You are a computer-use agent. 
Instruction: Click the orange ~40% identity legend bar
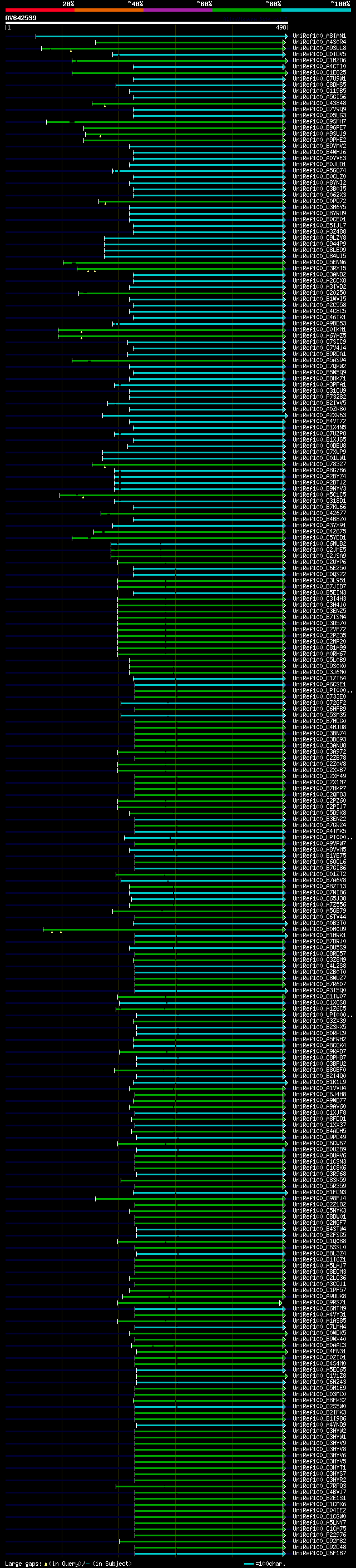(x=109, y=10)
